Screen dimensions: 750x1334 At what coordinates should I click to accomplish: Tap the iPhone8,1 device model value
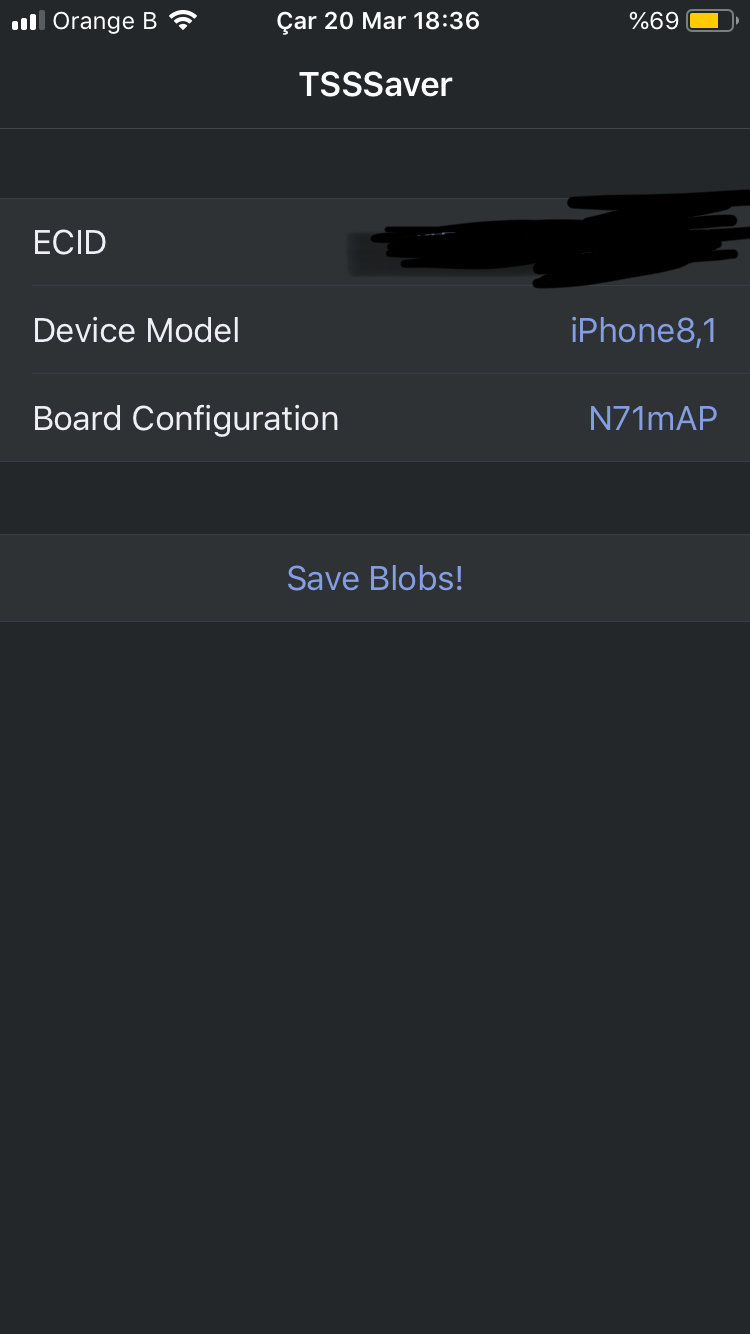pyautogui.click(x=644, y=330)
